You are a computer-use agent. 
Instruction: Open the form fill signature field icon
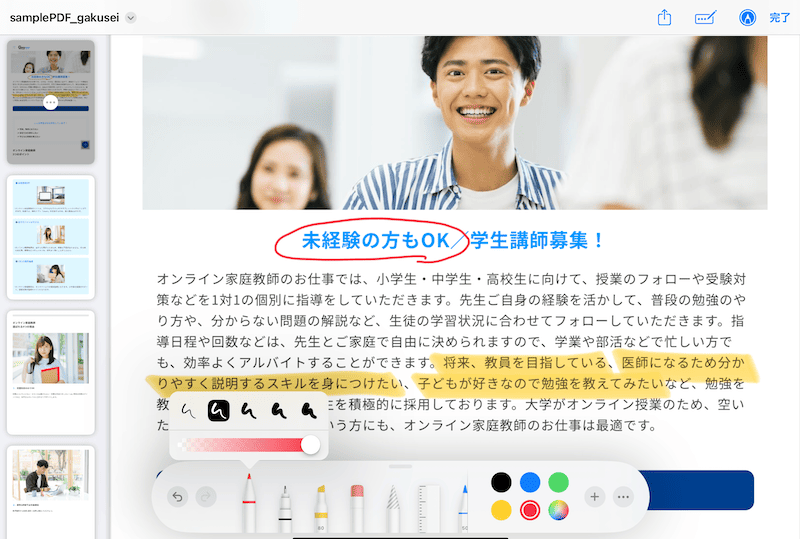pos(707,18)
